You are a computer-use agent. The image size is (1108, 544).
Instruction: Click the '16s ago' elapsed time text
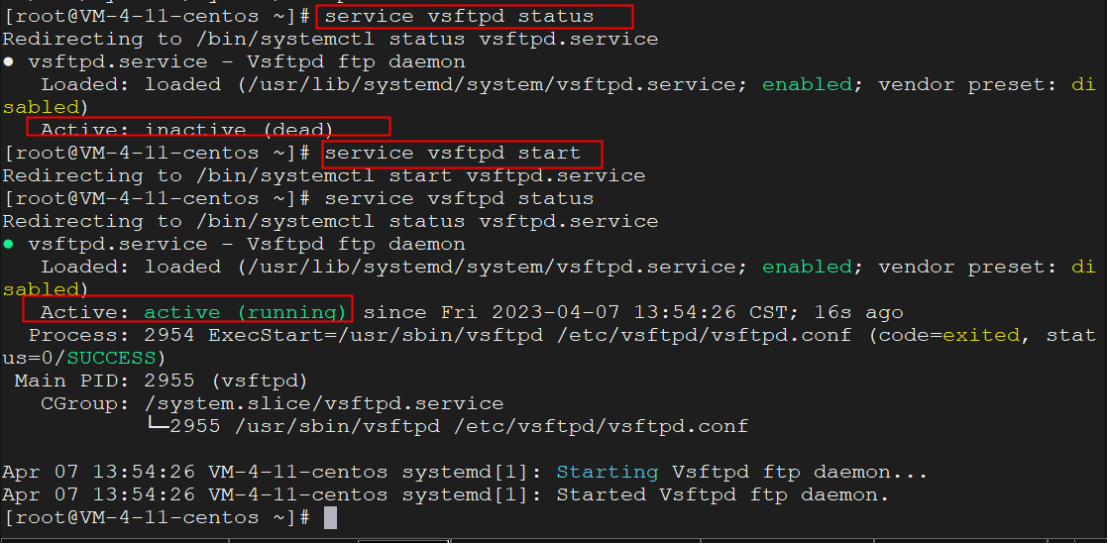tap(859, 312)
